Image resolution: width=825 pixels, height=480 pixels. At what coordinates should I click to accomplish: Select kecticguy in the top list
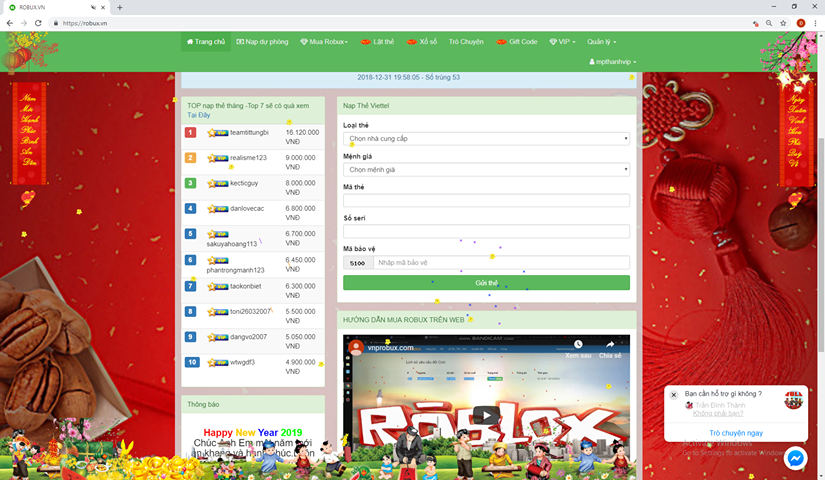point(244,183)
